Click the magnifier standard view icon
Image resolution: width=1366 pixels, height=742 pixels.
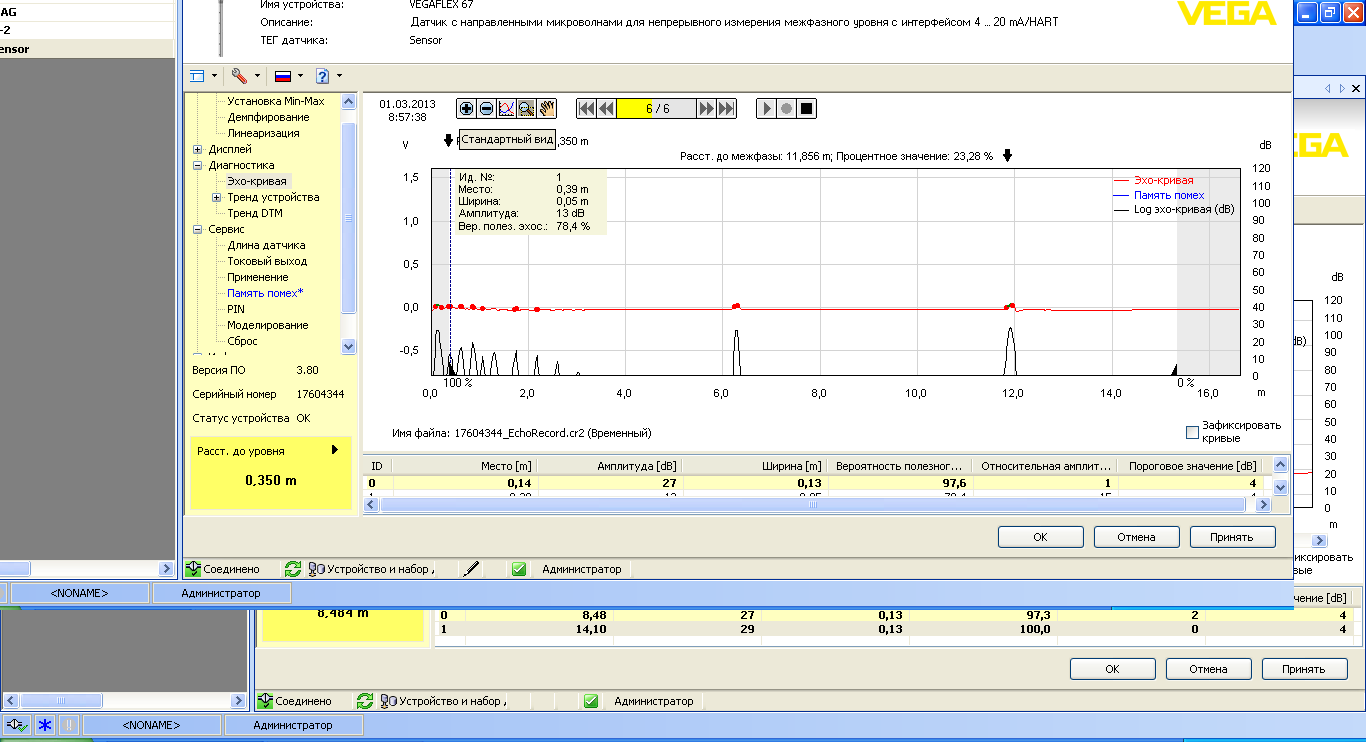[x=526, y=108]
